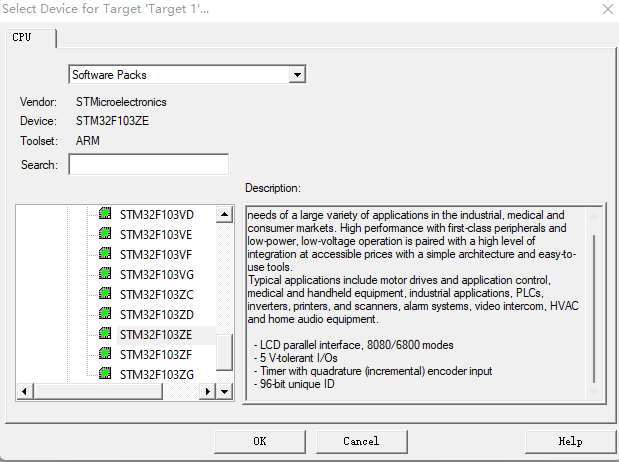Screen dimensions: 619x462
Task: Click device tree scroll right arrow
Action: point(207,392)
